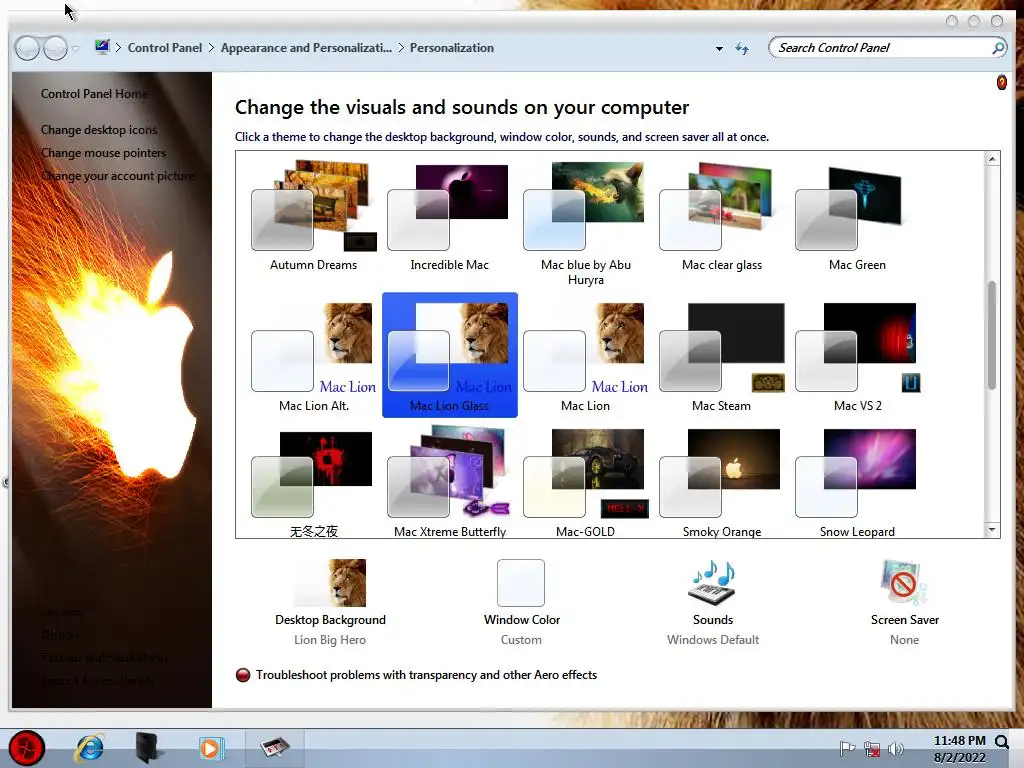The height and width of the screenshot is (768, 1024).
Task: Select the Mac Steam theme
Action: pyautogui.click(x=722, y=355)
